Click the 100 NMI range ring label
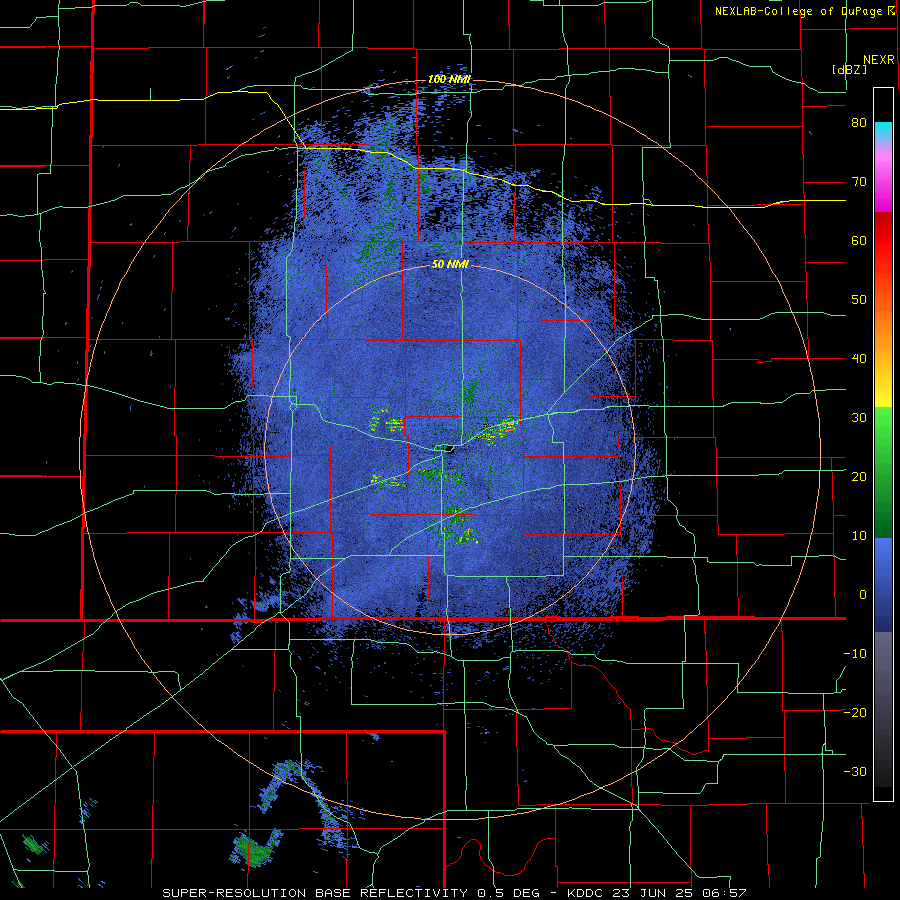The height and width of the screenshot is (900, 900). tap(449, 79)
